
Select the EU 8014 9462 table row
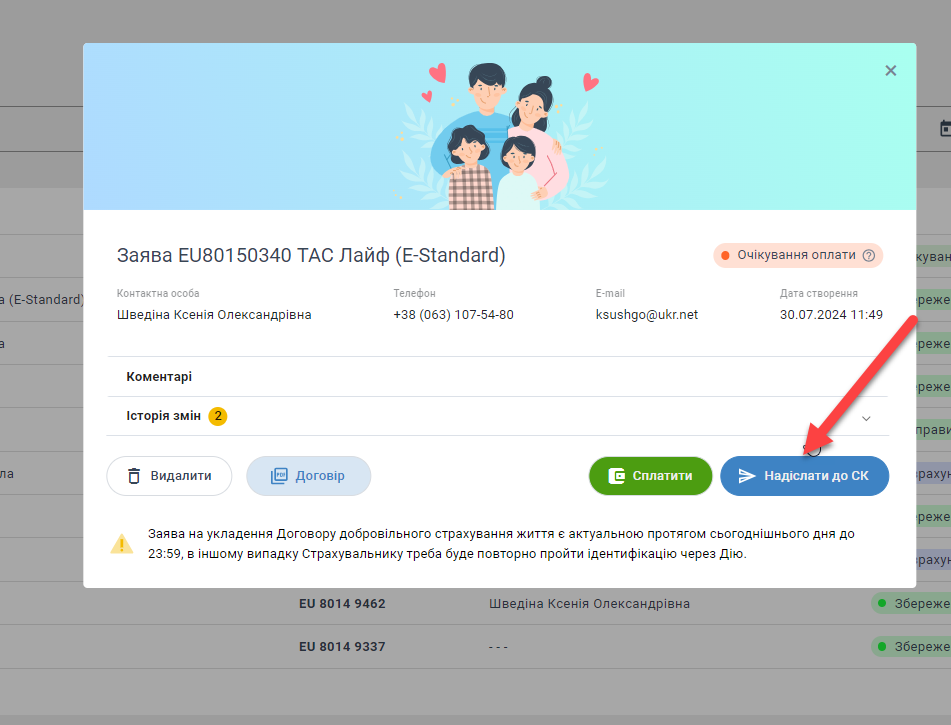pyautogui.click(x=342, y=604)
